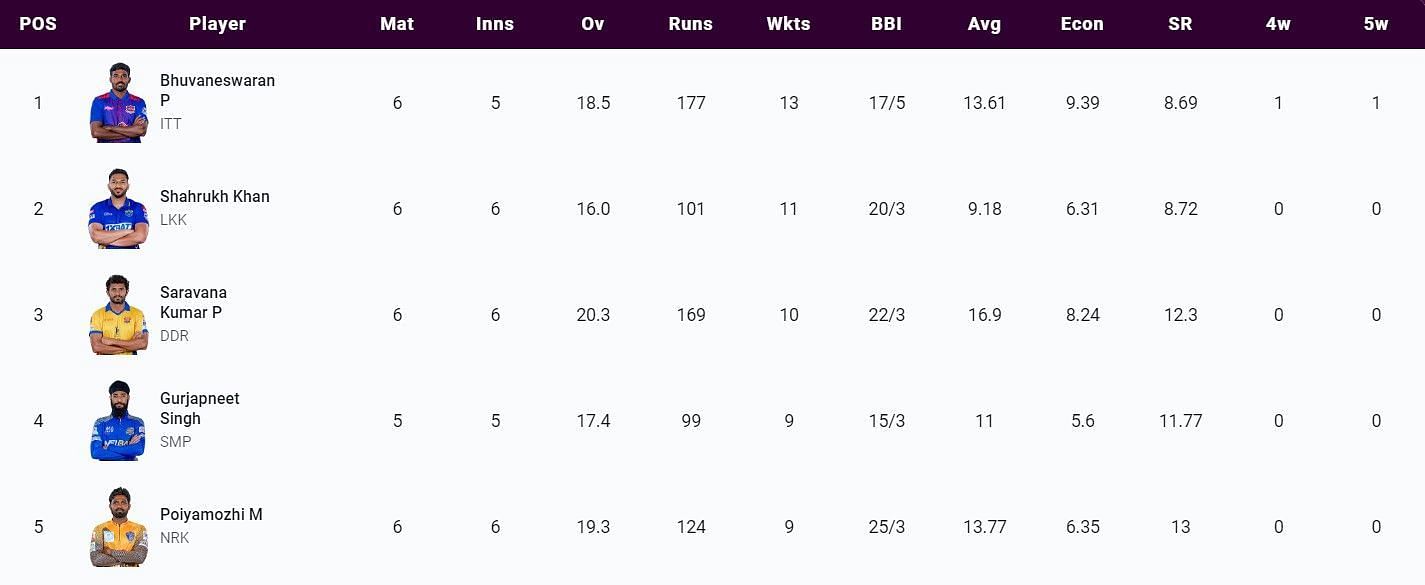Viewport: 1425px width, 585px height.
Task: Open Shahrukh Khan player name link
Action: coord(215,197)
